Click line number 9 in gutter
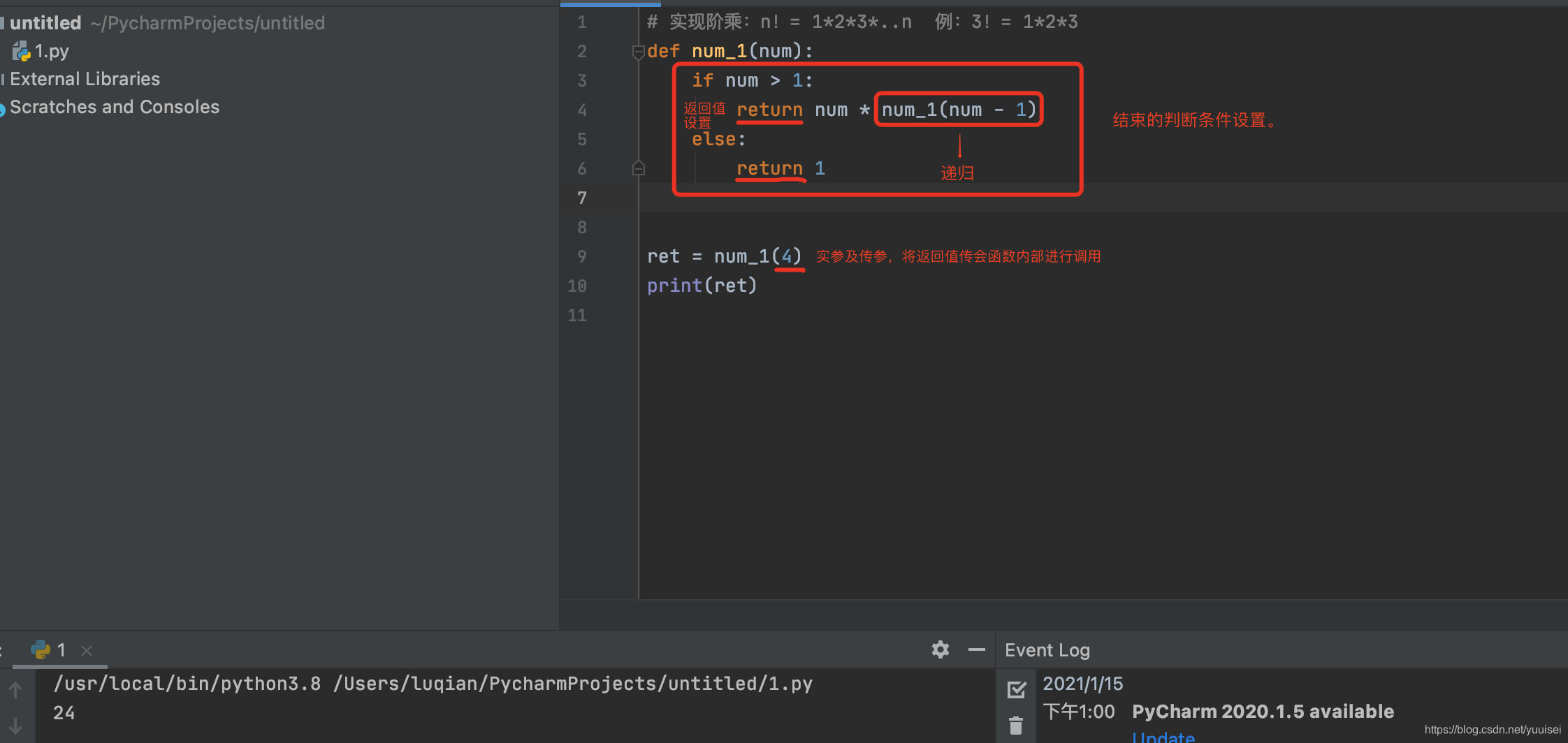1568x743 pixels. pos(581,256)
